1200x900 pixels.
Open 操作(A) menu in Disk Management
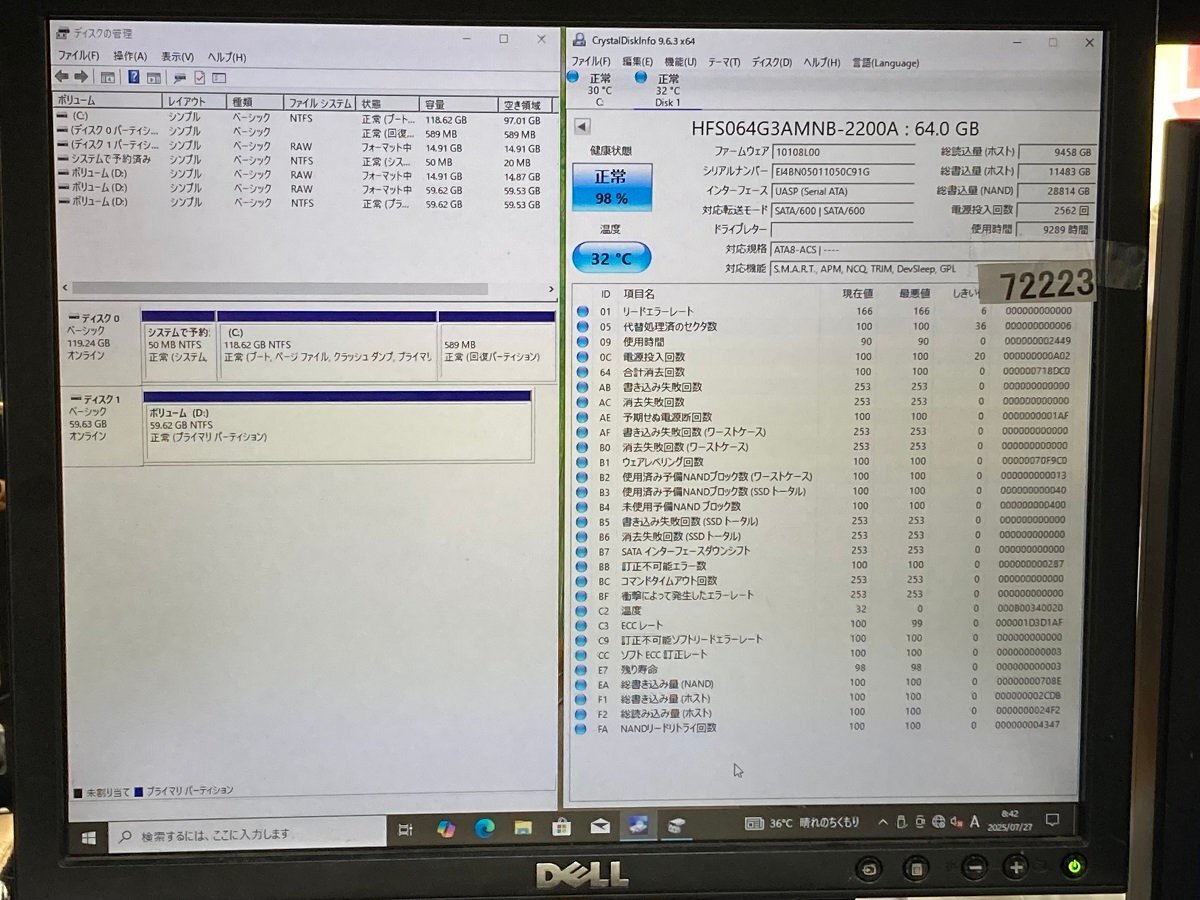[x=130, y=57]
